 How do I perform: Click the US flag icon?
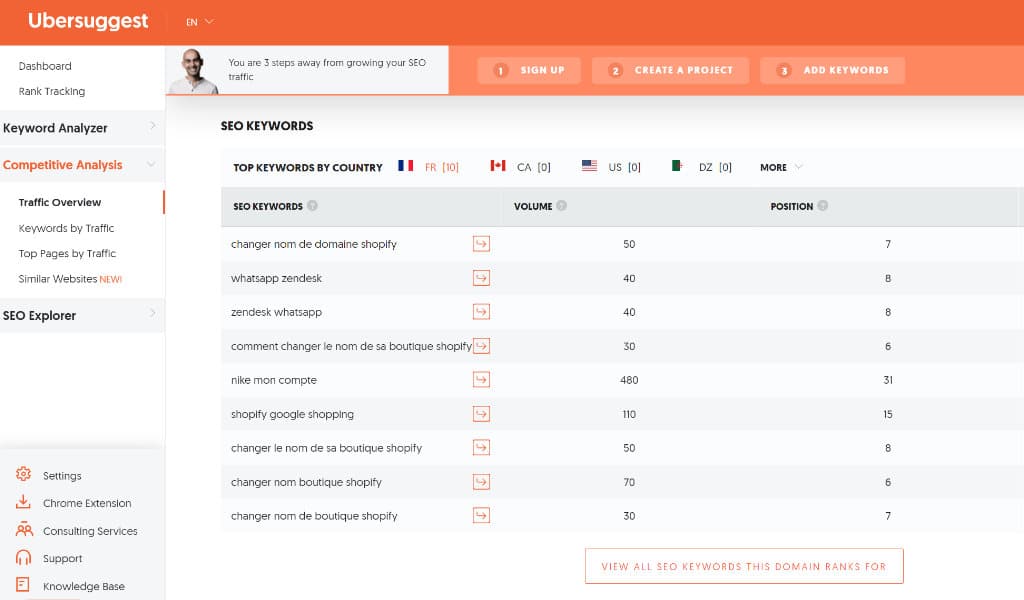tap(589, 166)
